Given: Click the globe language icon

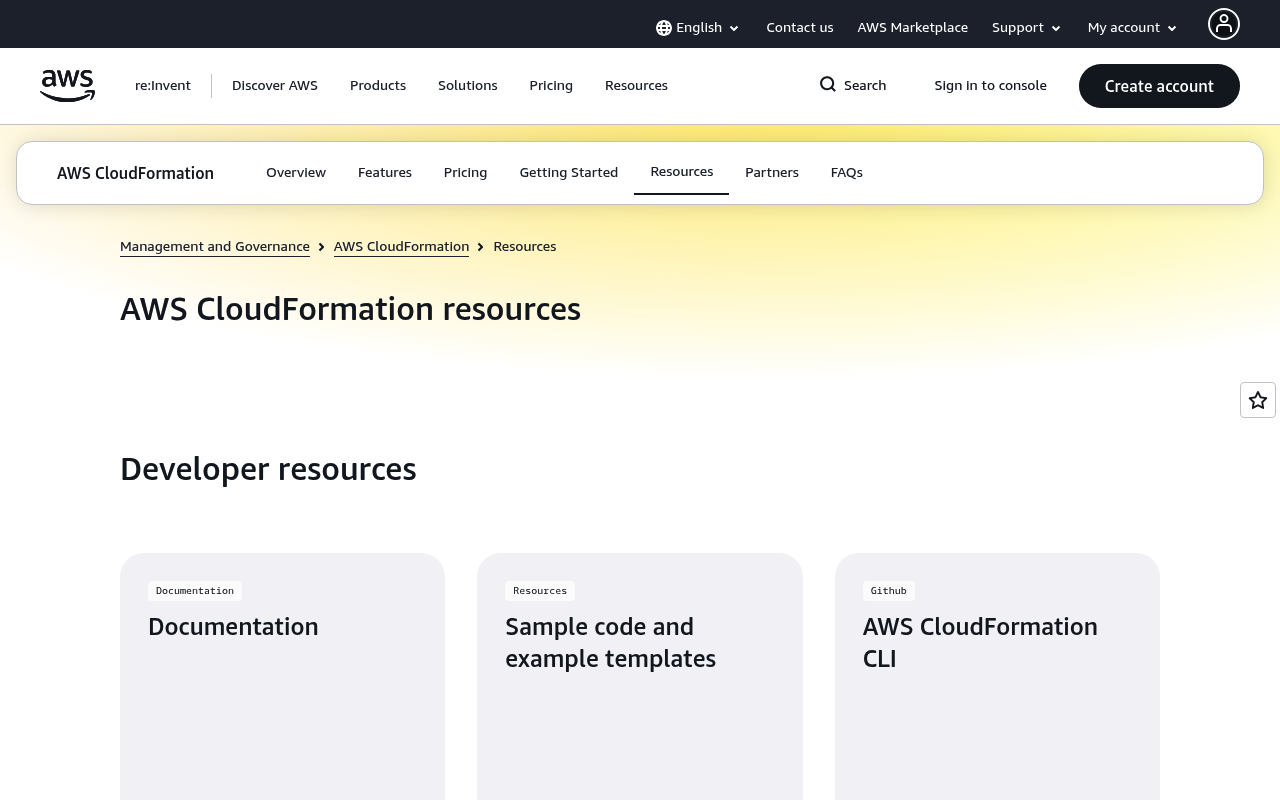Looking at the screenshot, I should (x=664, y=28).
